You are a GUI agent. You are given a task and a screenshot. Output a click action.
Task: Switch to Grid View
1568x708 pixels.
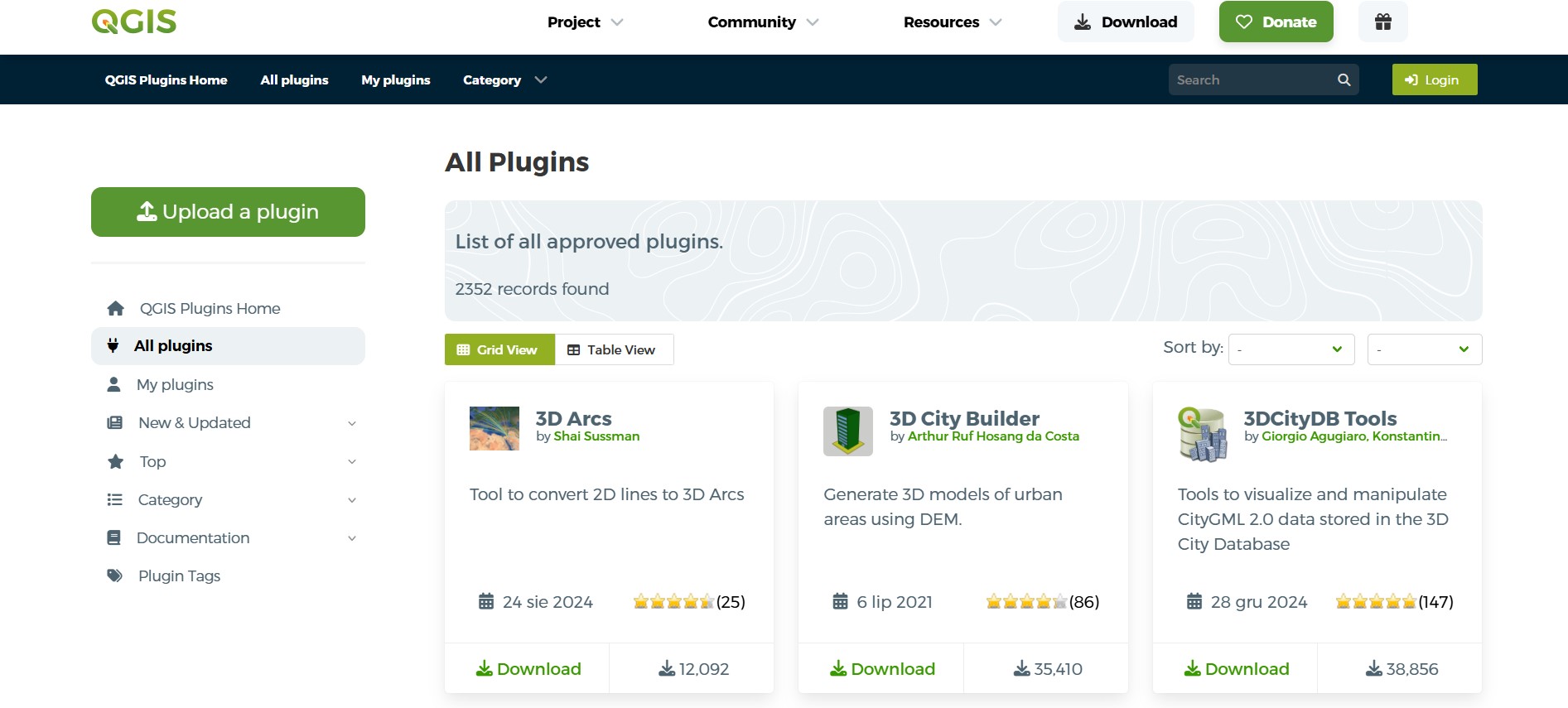tap(499, 349)
